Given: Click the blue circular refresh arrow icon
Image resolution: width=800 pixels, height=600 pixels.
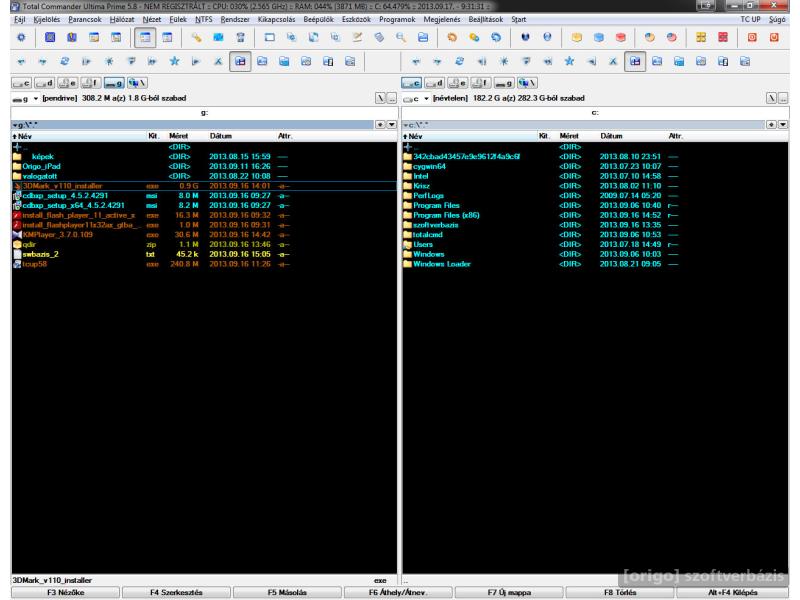Looking at the screenshot, I should (496, 37).
